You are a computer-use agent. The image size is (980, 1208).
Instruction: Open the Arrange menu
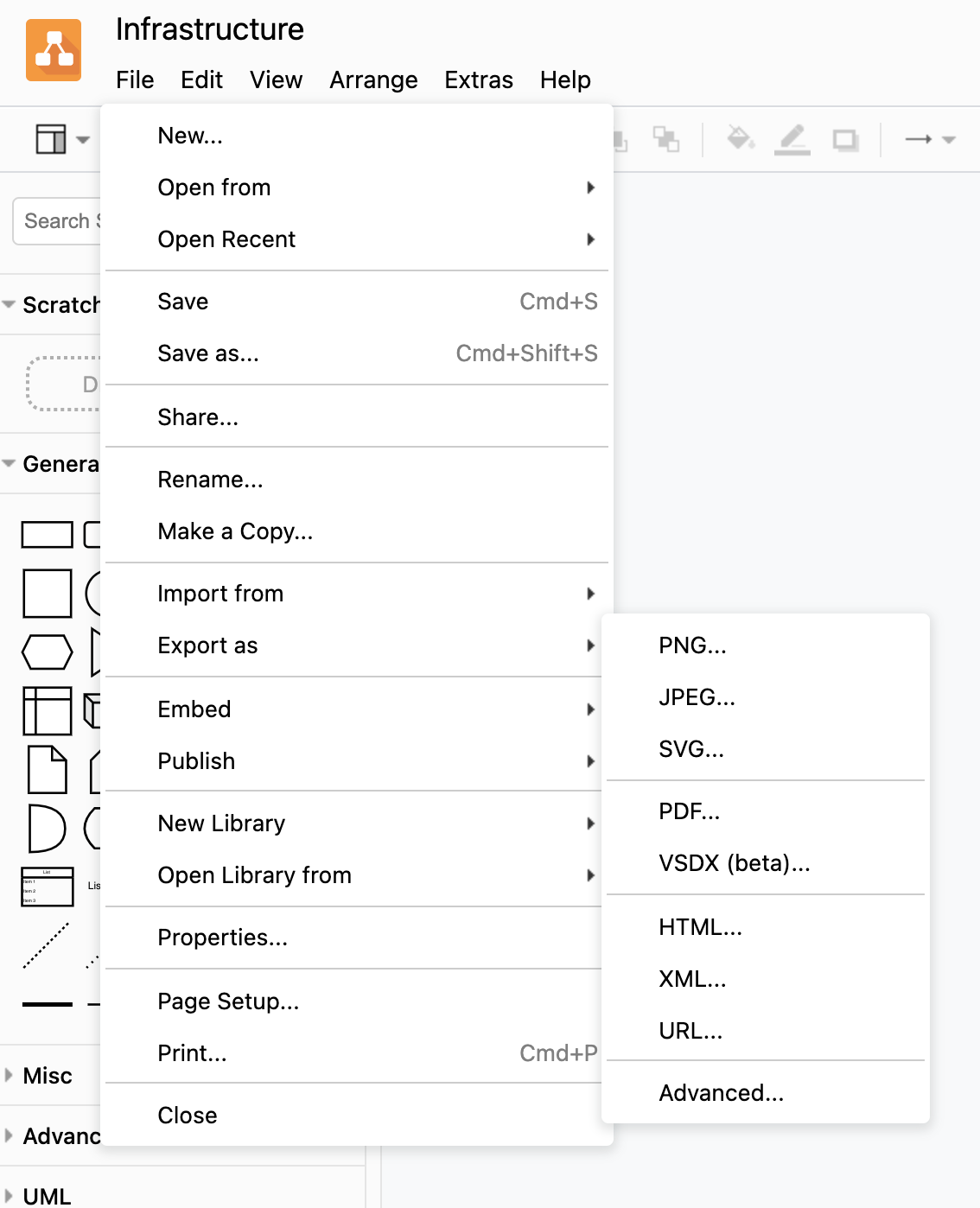(373, 80)
